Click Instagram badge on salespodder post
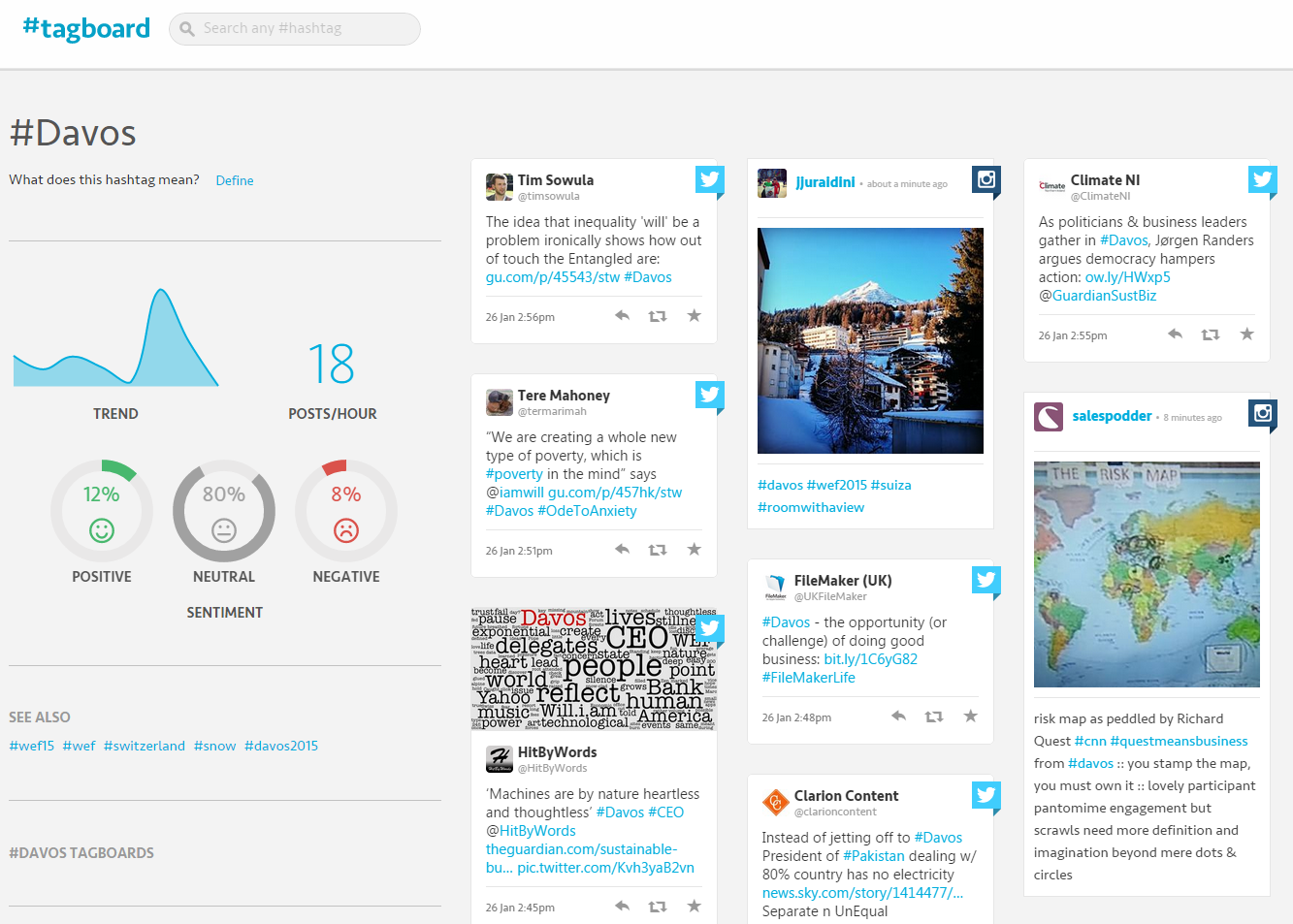Screen dimensions: 1293x924 coord(1263,414)
